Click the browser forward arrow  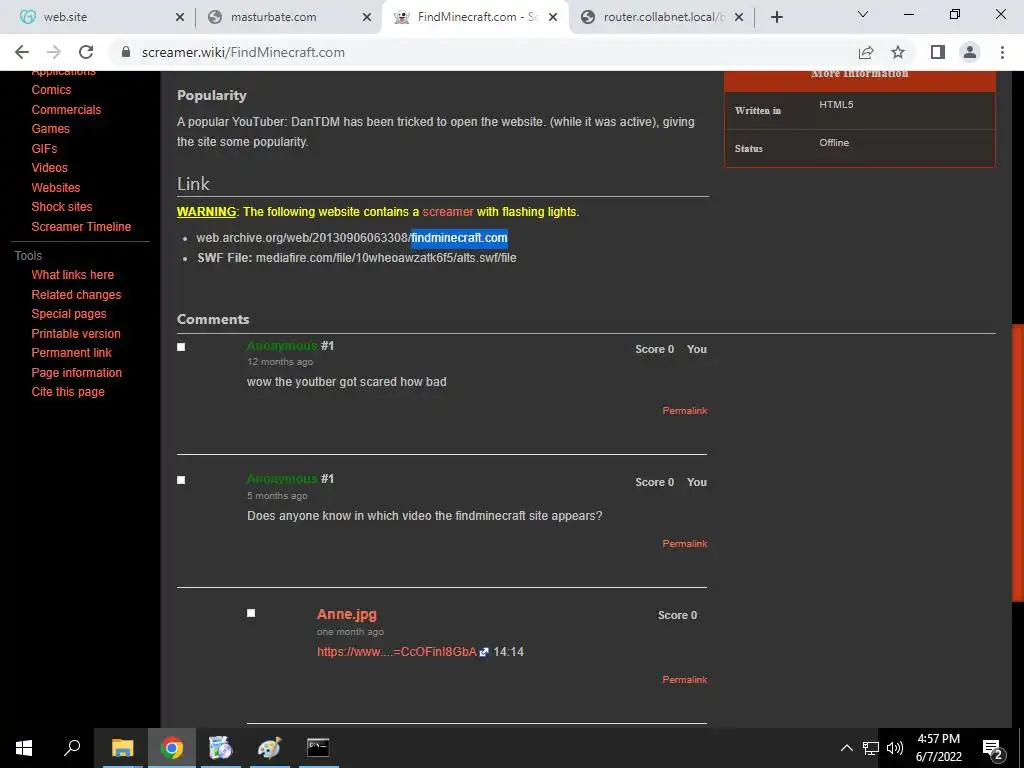[x=54, y=52]
